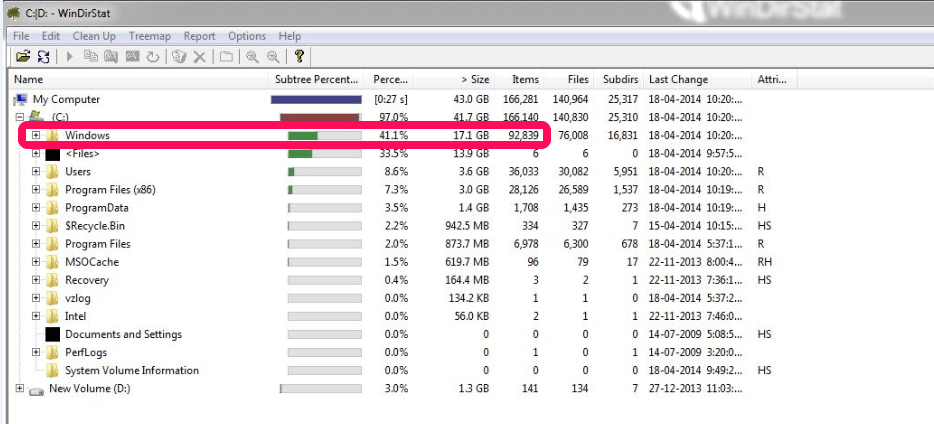Expand the vzlog folder node

(x=36, y=298)
